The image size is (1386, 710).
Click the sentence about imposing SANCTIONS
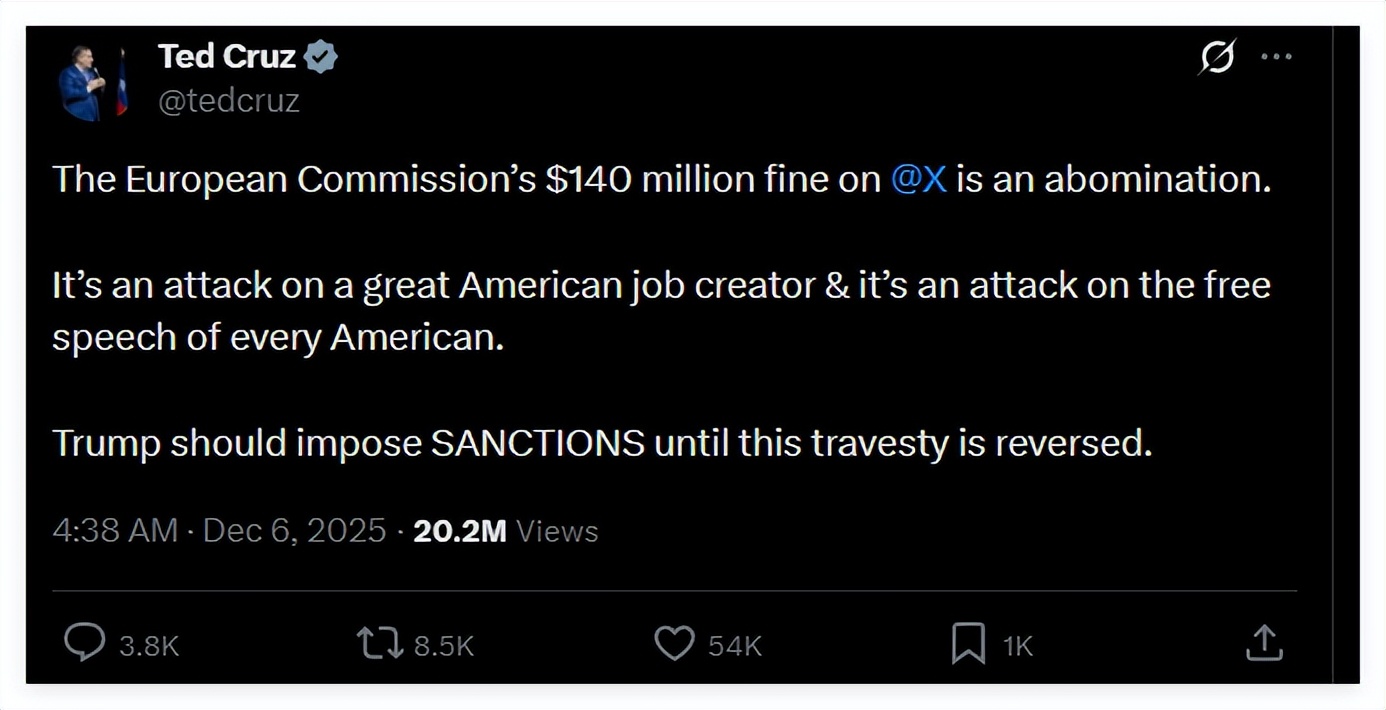(x=602, y=443)
